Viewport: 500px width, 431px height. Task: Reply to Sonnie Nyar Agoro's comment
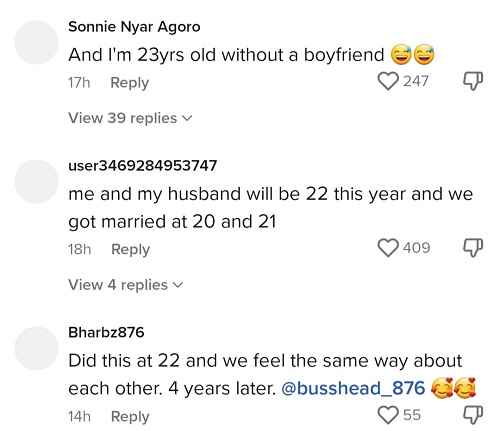click(x=130, y=83)
